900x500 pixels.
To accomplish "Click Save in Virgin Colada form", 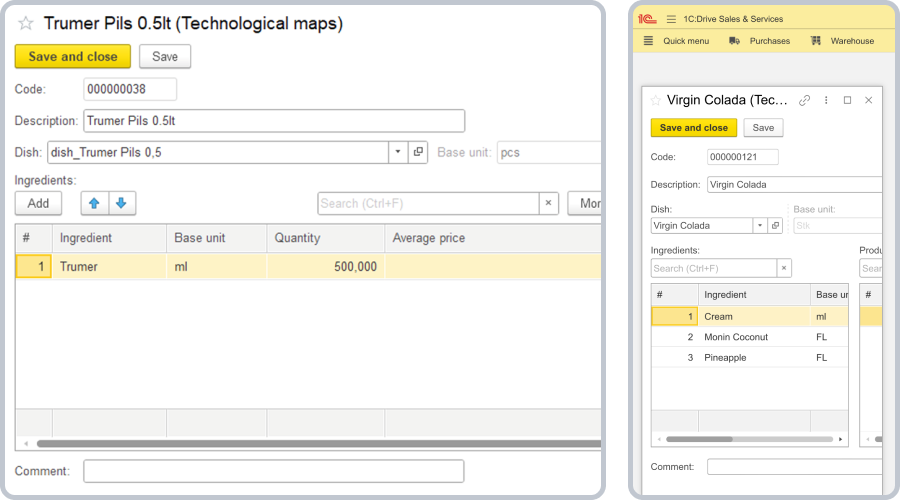I will pos(763,127).
